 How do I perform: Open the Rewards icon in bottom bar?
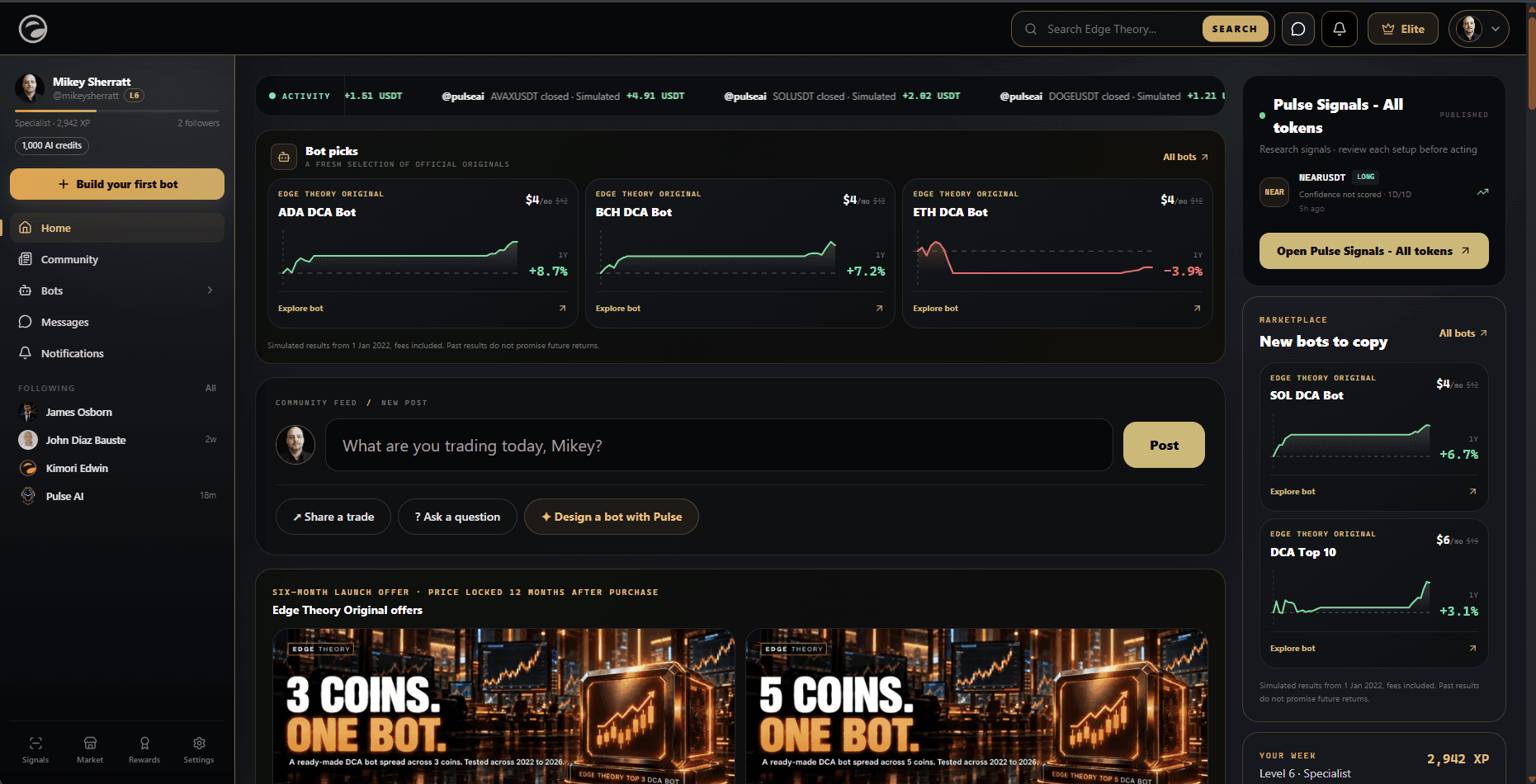pyautogui.click(x=144, y=749)
